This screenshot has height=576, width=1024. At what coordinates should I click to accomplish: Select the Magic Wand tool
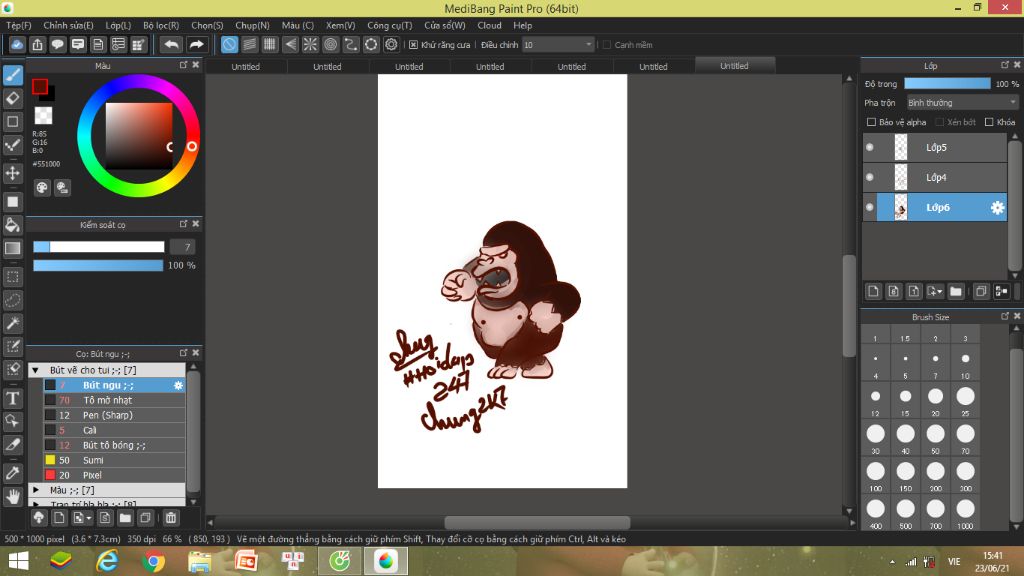[x=12, y=323]
